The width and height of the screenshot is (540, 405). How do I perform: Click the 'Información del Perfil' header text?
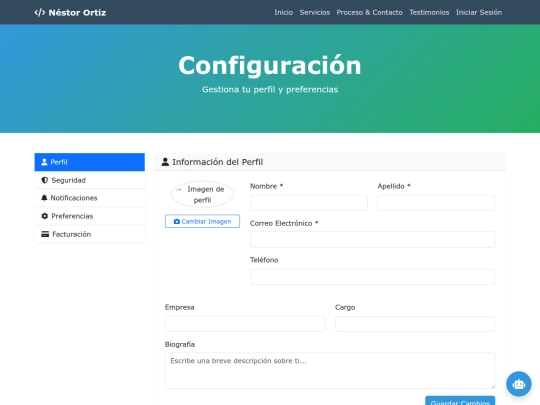[218, 162]
